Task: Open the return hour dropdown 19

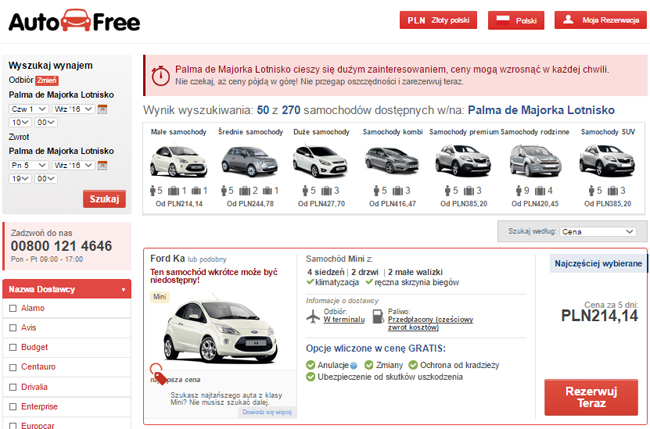Action: point(20,179)
